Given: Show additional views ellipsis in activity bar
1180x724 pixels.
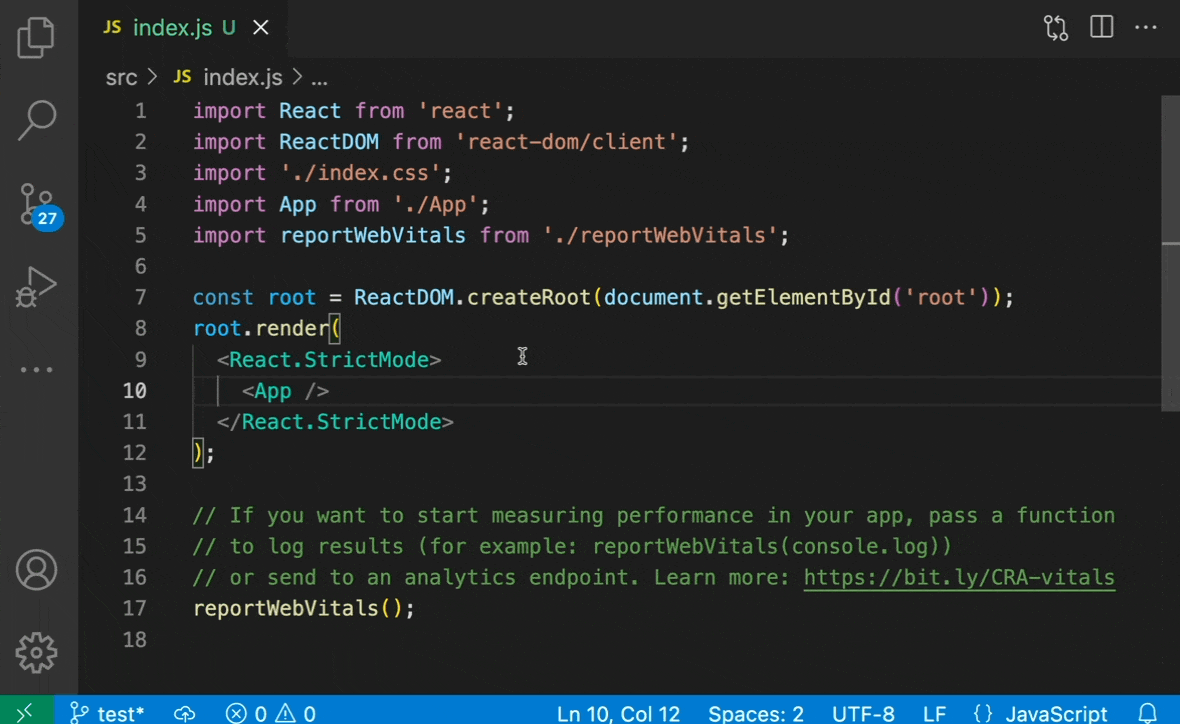Looking at the screenshot, I should click(x=37, y=370).
